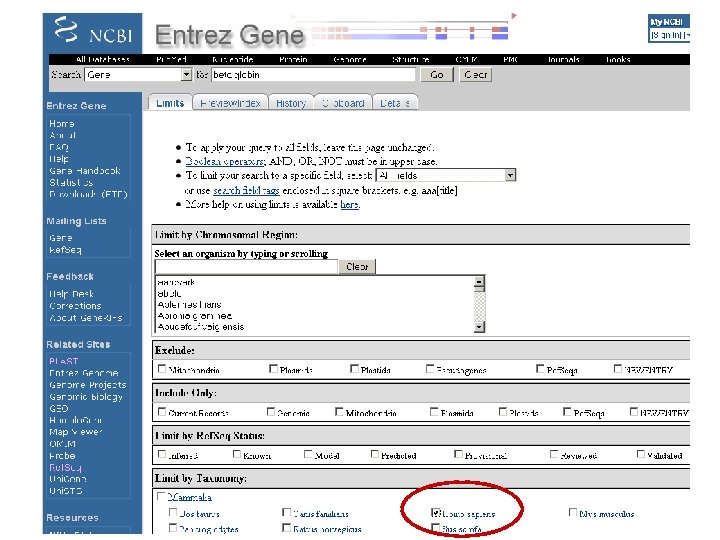The height and width of the screenshot is (540, 720).
Task: Click the organism list scroll up arrow
Action: point(479,282)
